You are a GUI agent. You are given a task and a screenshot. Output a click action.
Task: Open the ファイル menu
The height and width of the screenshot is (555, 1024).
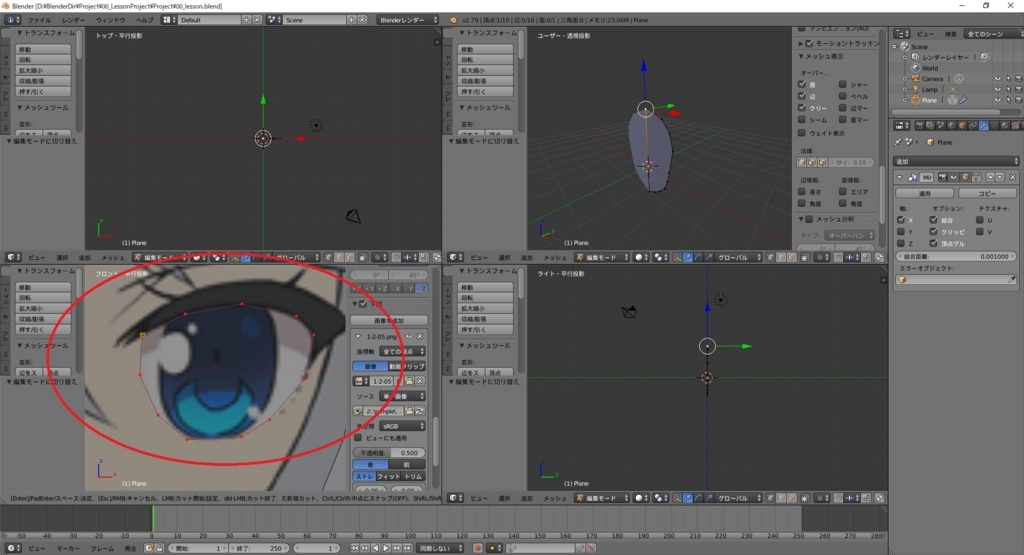pos(39,20)
